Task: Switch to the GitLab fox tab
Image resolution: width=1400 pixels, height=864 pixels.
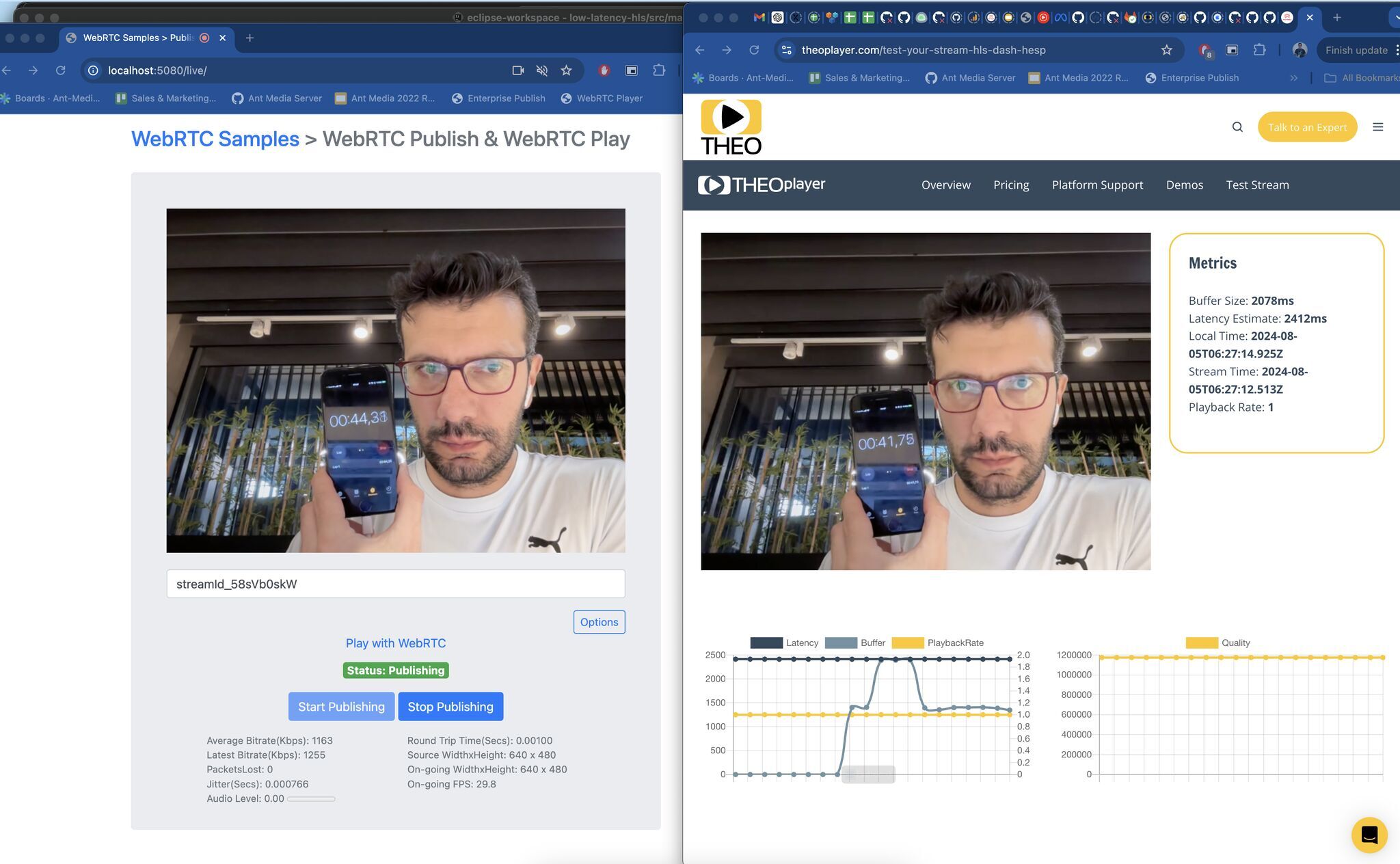Action: point(1131,17)
